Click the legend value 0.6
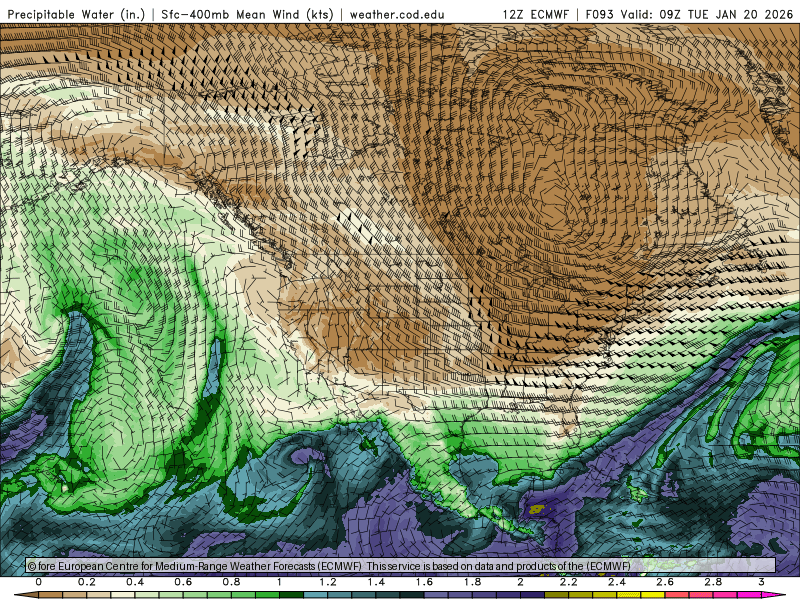This screenshot has width=800, height=600. pos(183,582)
